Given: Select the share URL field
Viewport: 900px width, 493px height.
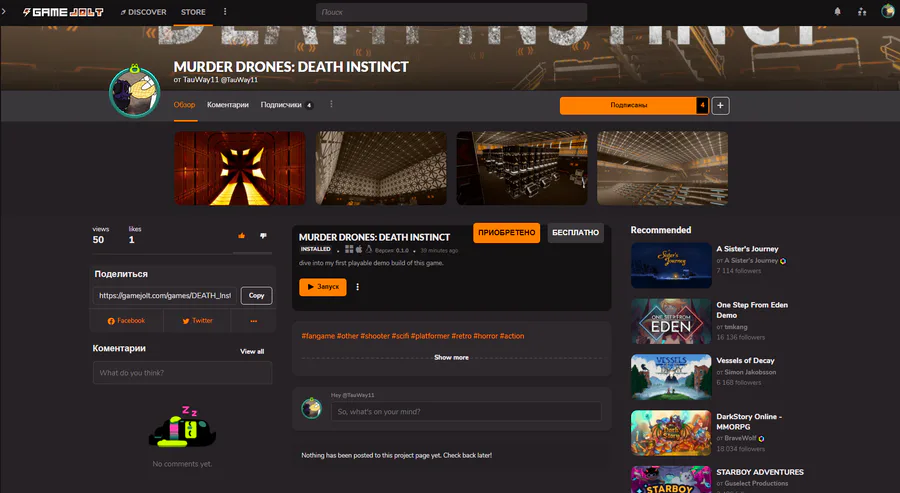Looking at the screenshot, I should tap(165, 296).
